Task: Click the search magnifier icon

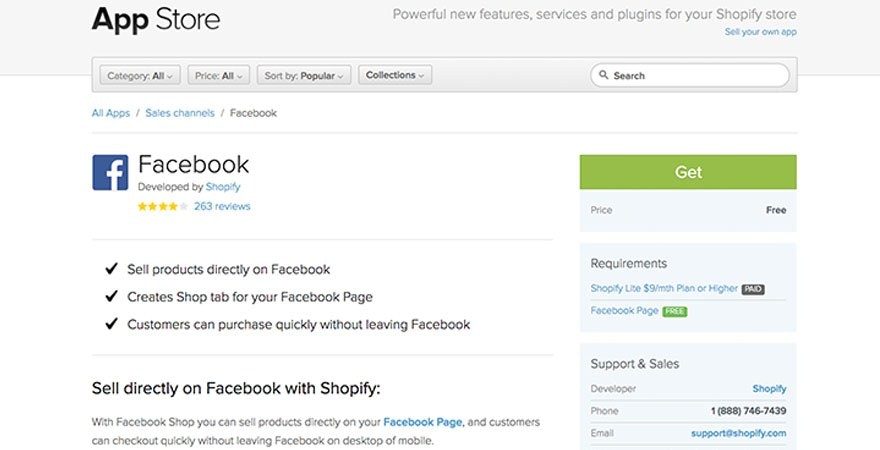Action: pyautogui.click(x=603, y=76)
